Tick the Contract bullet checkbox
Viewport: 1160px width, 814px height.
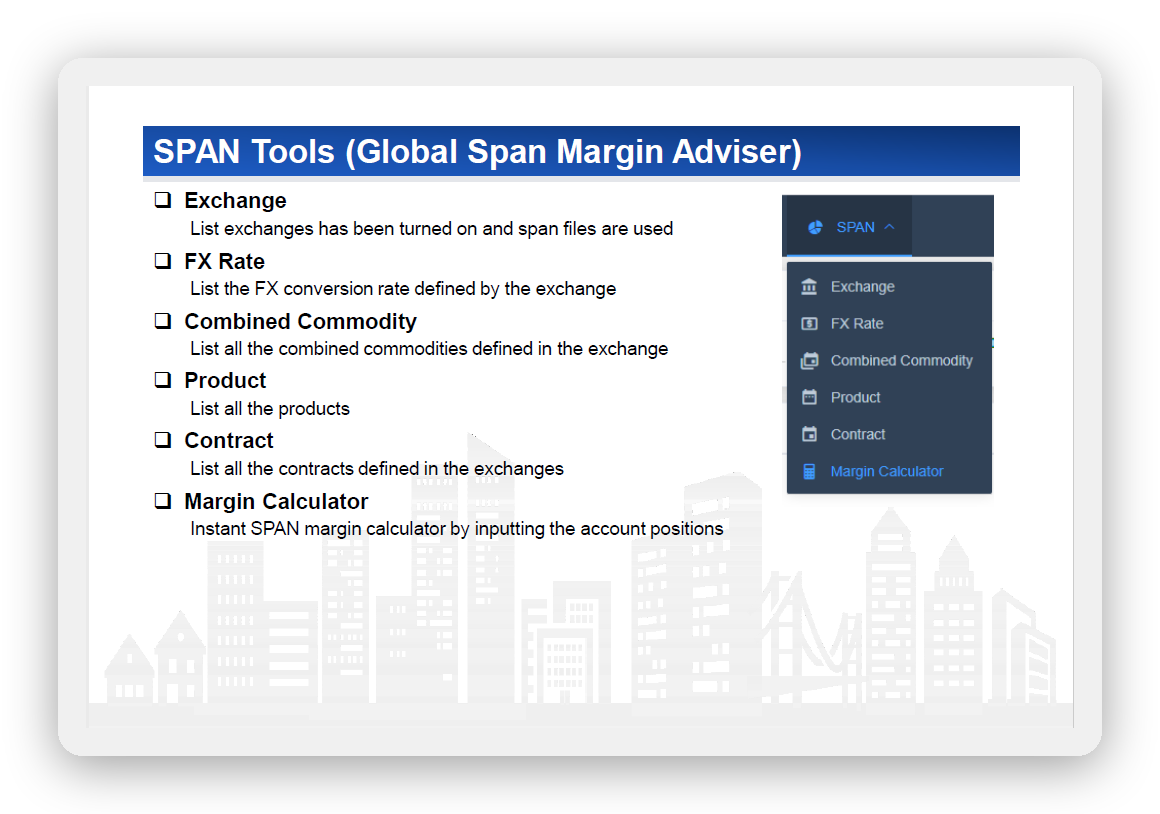pos(163,440)
